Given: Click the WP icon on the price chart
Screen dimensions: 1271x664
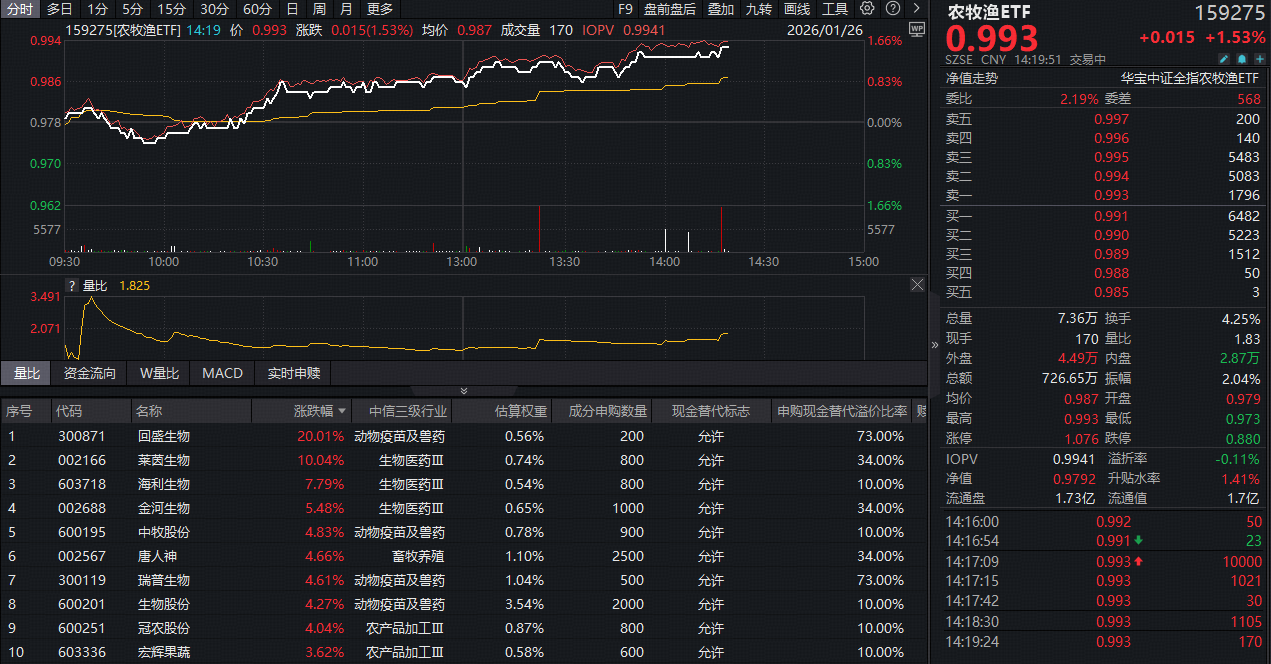Looking at the screenshot, I should click(x=917, y=31).
